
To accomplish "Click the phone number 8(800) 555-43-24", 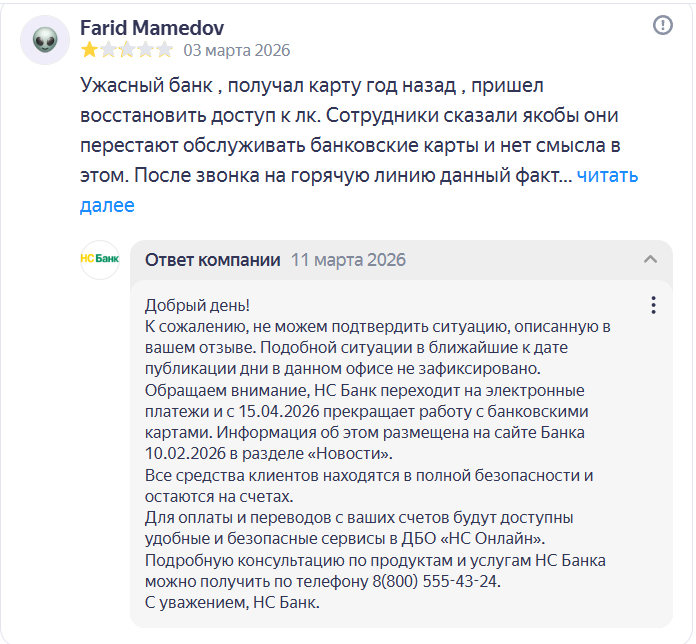I will click(435, 581).
